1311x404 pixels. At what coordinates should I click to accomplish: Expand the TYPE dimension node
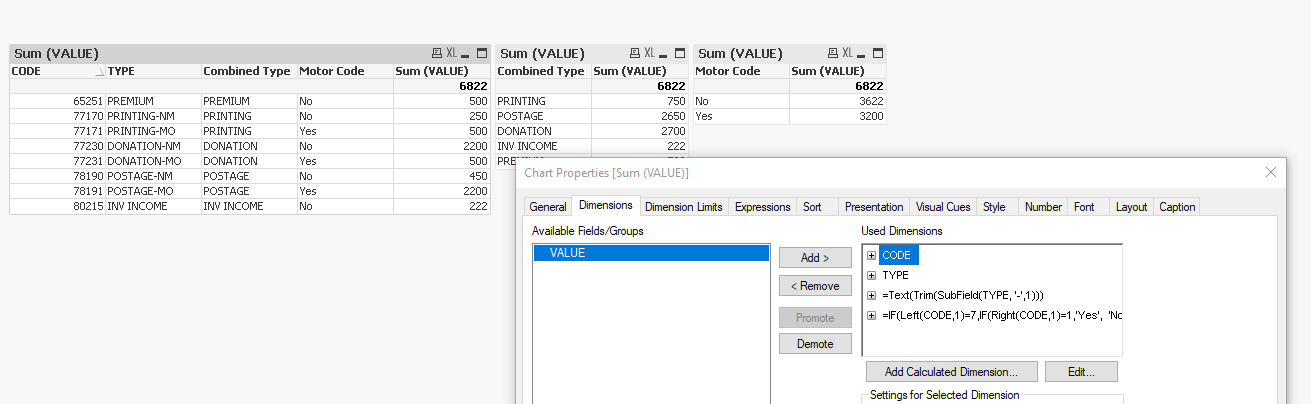[871, 275]
